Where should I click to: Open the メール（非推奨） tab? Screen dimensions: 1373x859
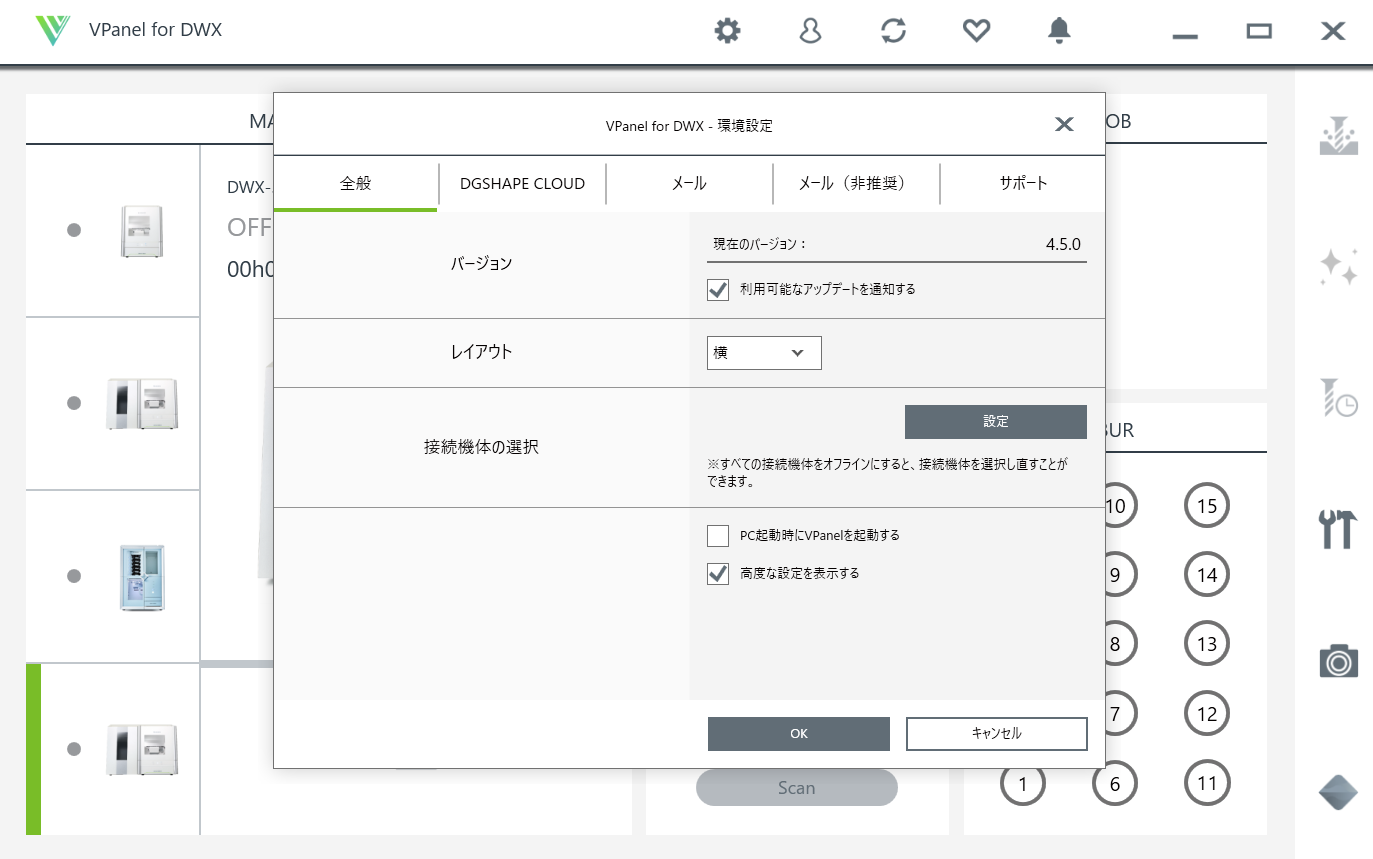[x=856, y=184]
